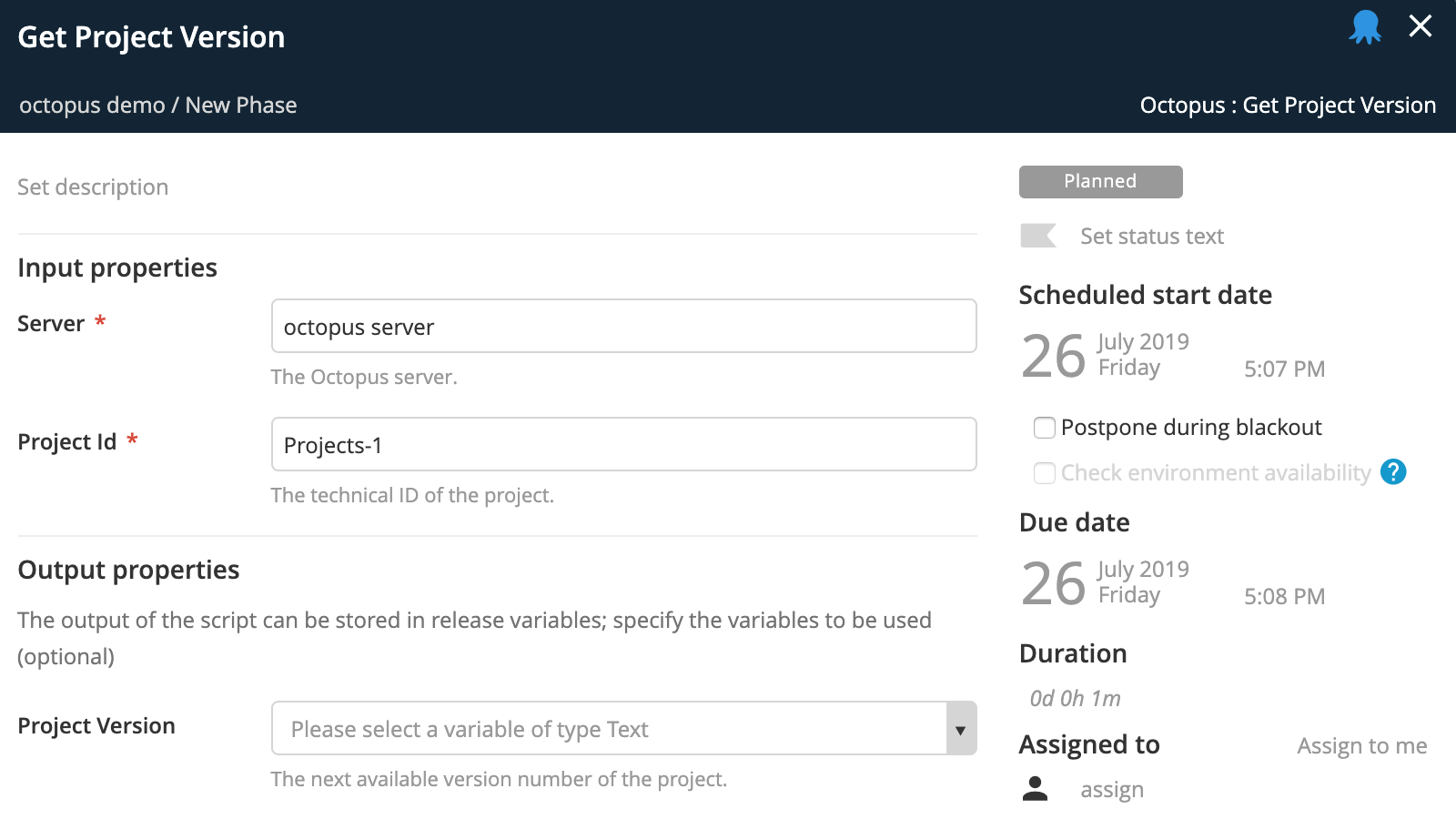
Task: Click the due date 26 July 2019
Action: pyautogui.click(x=1105, y=582)
